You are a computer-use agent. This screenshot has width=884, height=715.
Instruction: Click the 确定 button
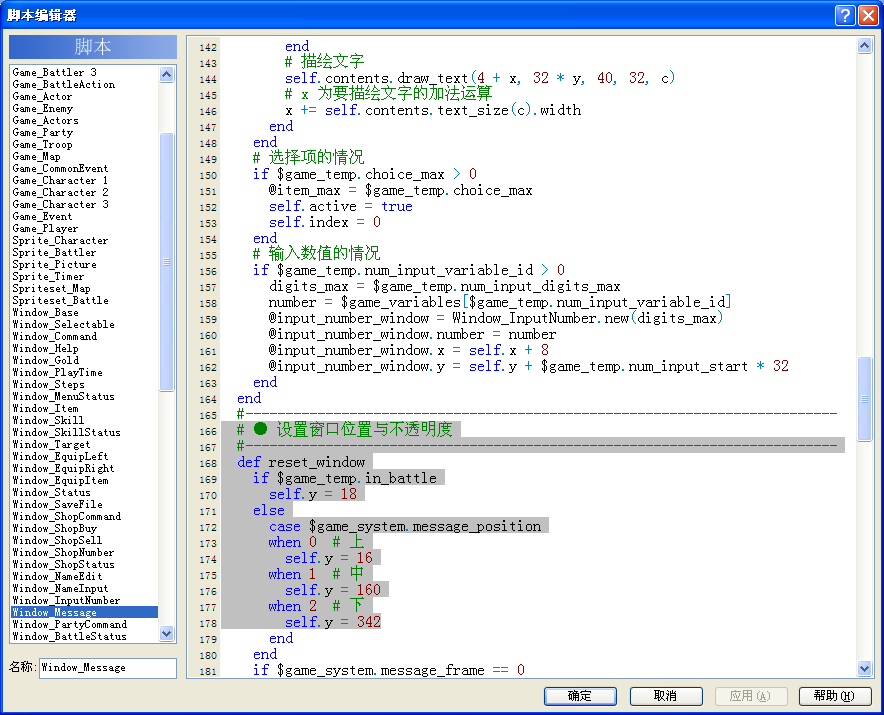[x=580, y=696]
